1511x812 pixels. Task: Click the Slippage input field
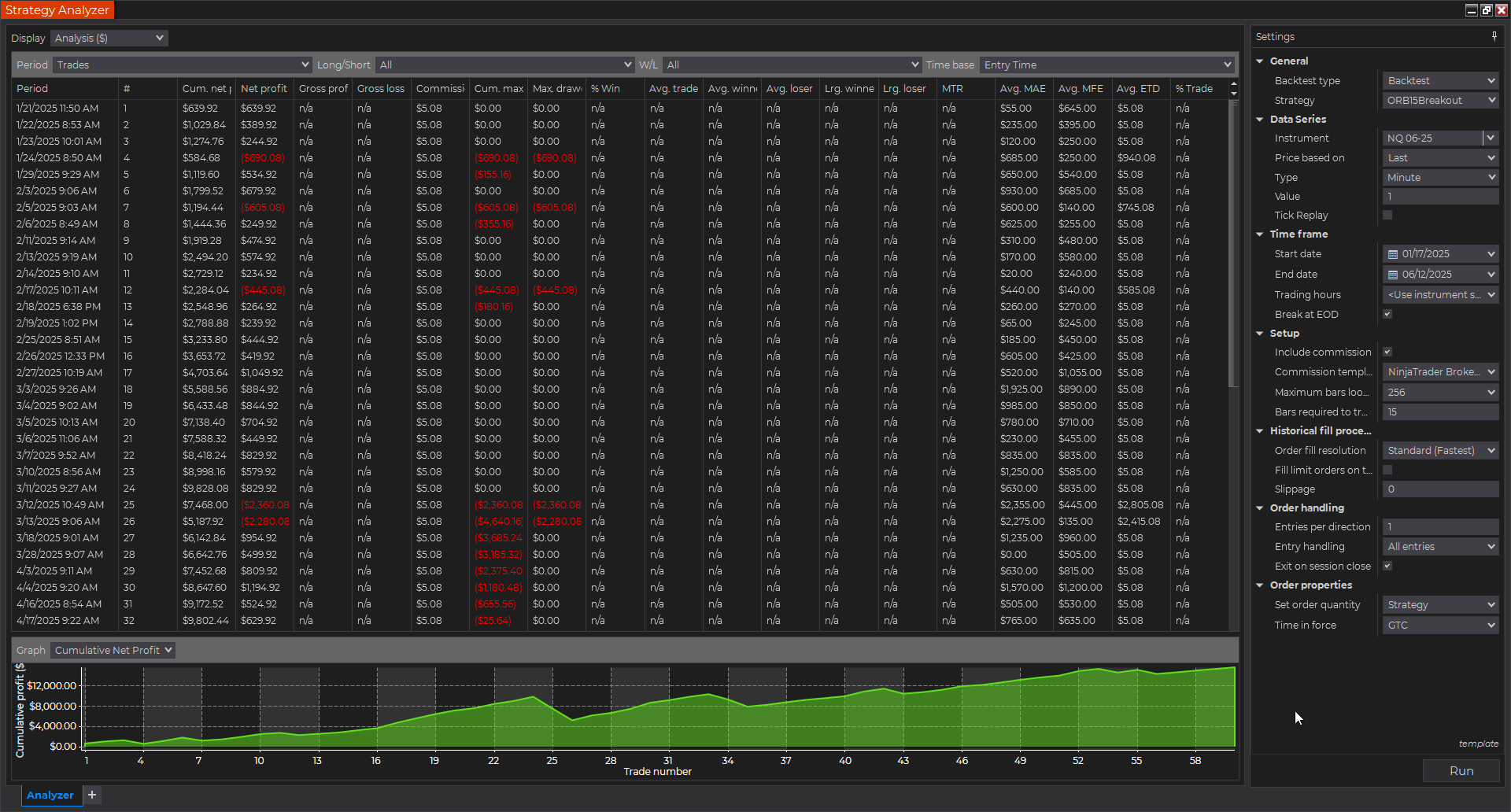point(1440,489)
